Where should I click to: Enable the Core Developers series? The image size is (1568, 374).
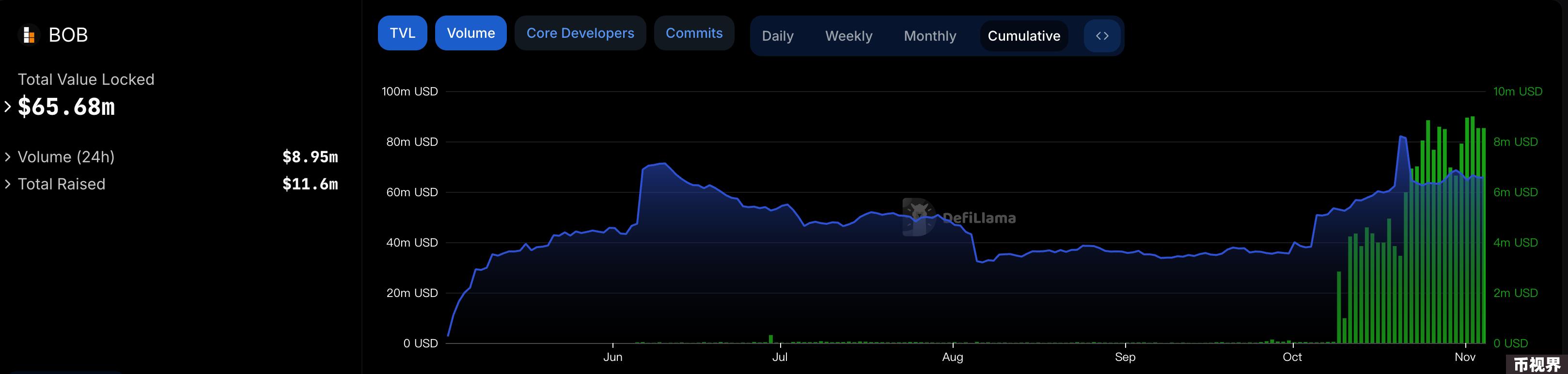580,33
